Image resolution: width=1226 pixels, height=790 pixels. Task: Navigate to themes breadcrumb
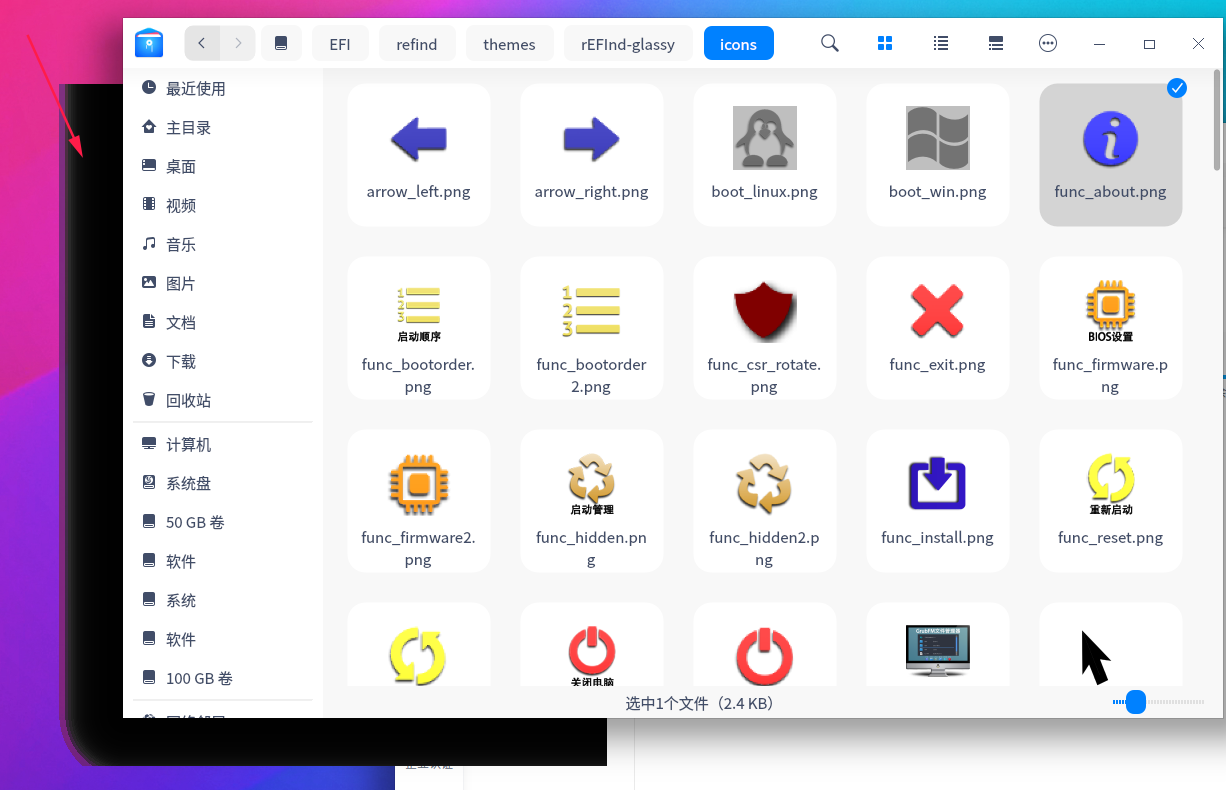pos(509,43)
